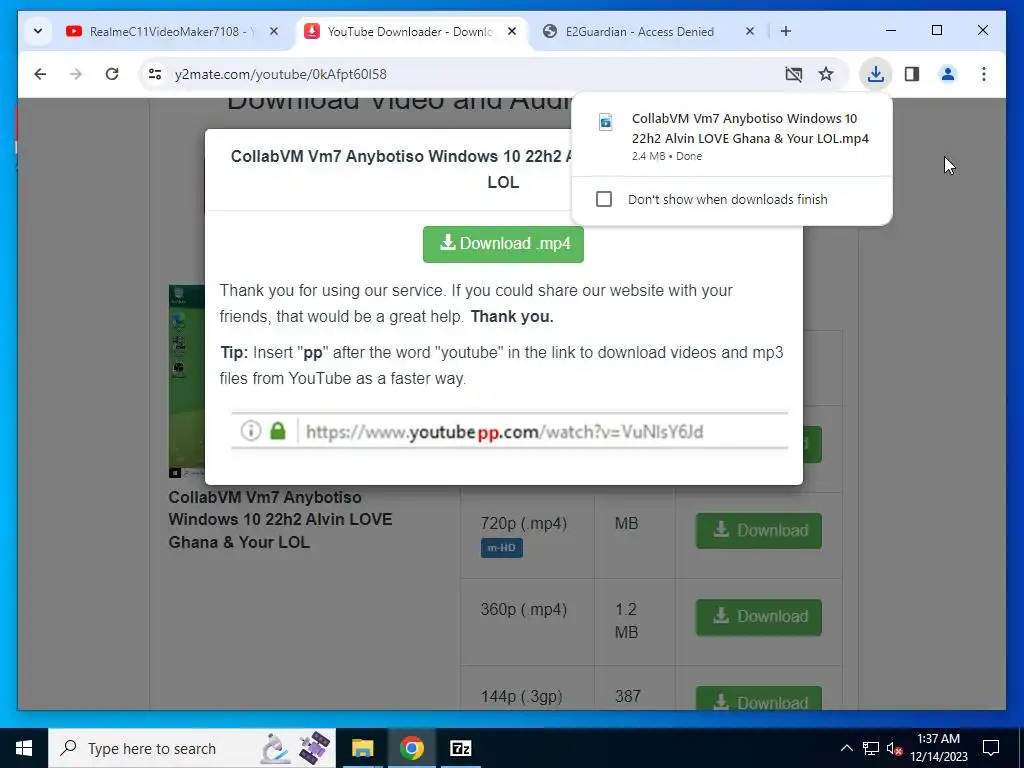Image resolution: width=1024 pixels, height=768 pixels.
Task: Open a new tab with plus button
Action: 786,31
